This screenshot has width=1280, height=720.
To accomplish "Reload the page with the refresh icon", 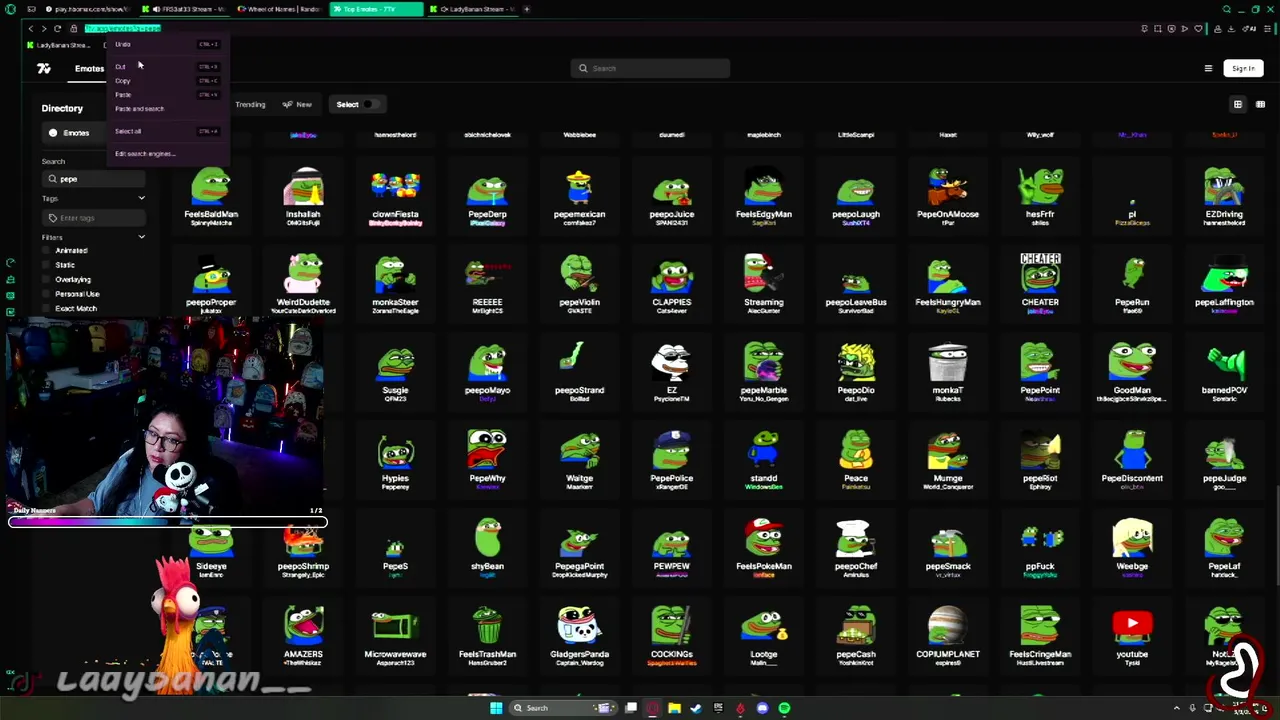I will tap(57, 29).
